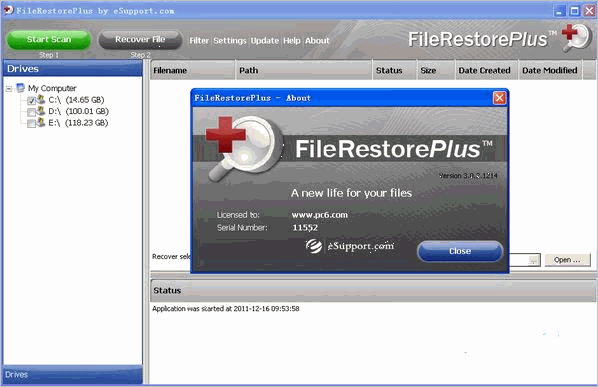Click the green Start Scan button
The height and width of the screenshot is (387, 598).
[x=49, y=40]
